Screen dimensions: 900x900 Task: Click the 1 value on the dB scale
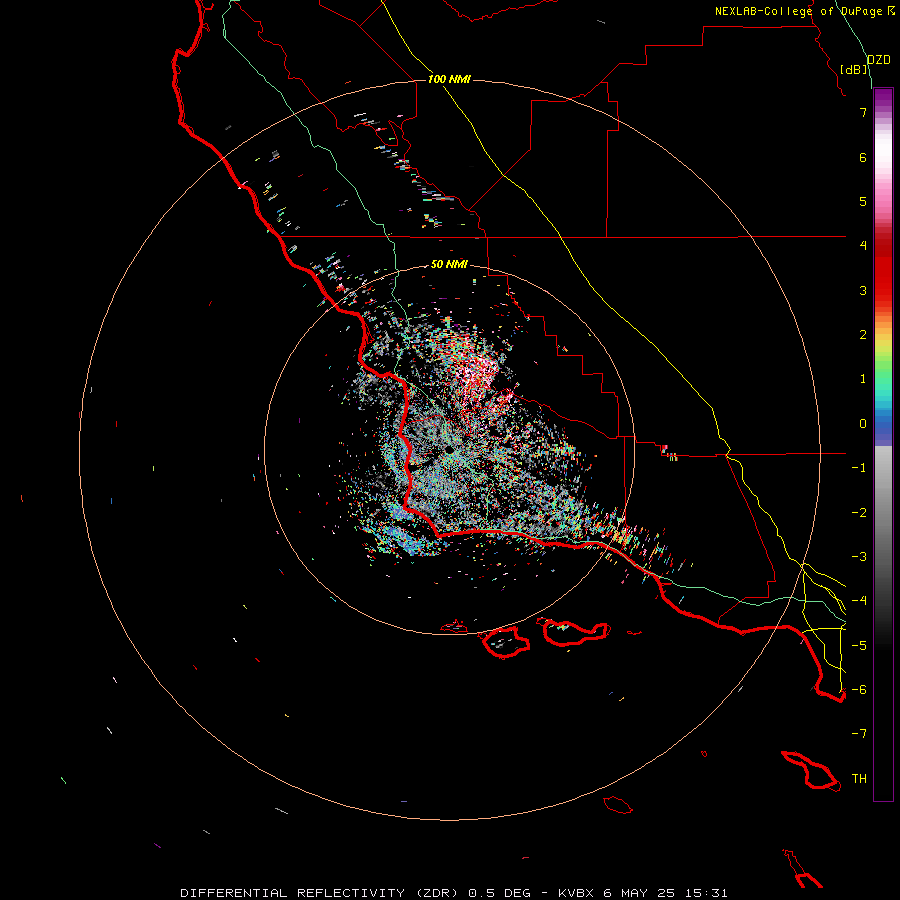click(863, 379)
